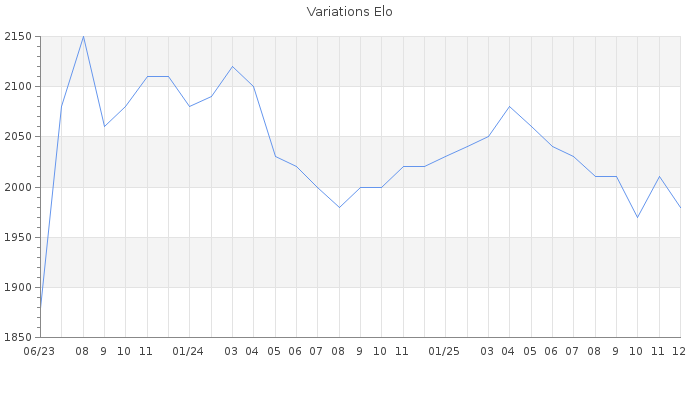Image resolution: width=700 pixels, height=400 pixels.
Task: Click the 1950 y-axis label
Action: tap(17, 237)
